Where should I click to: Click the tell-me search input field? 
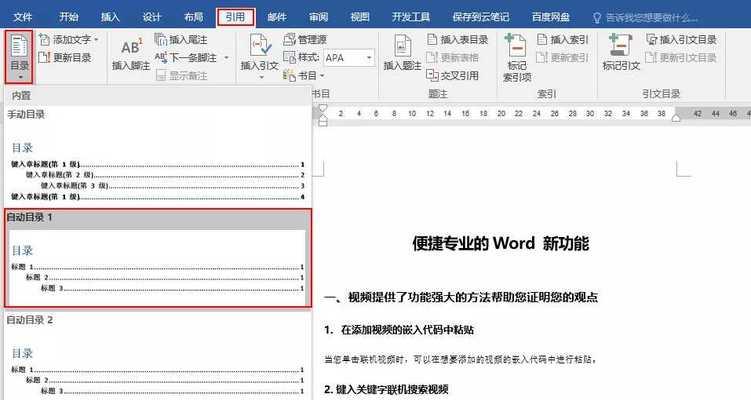tap(652, 18)
